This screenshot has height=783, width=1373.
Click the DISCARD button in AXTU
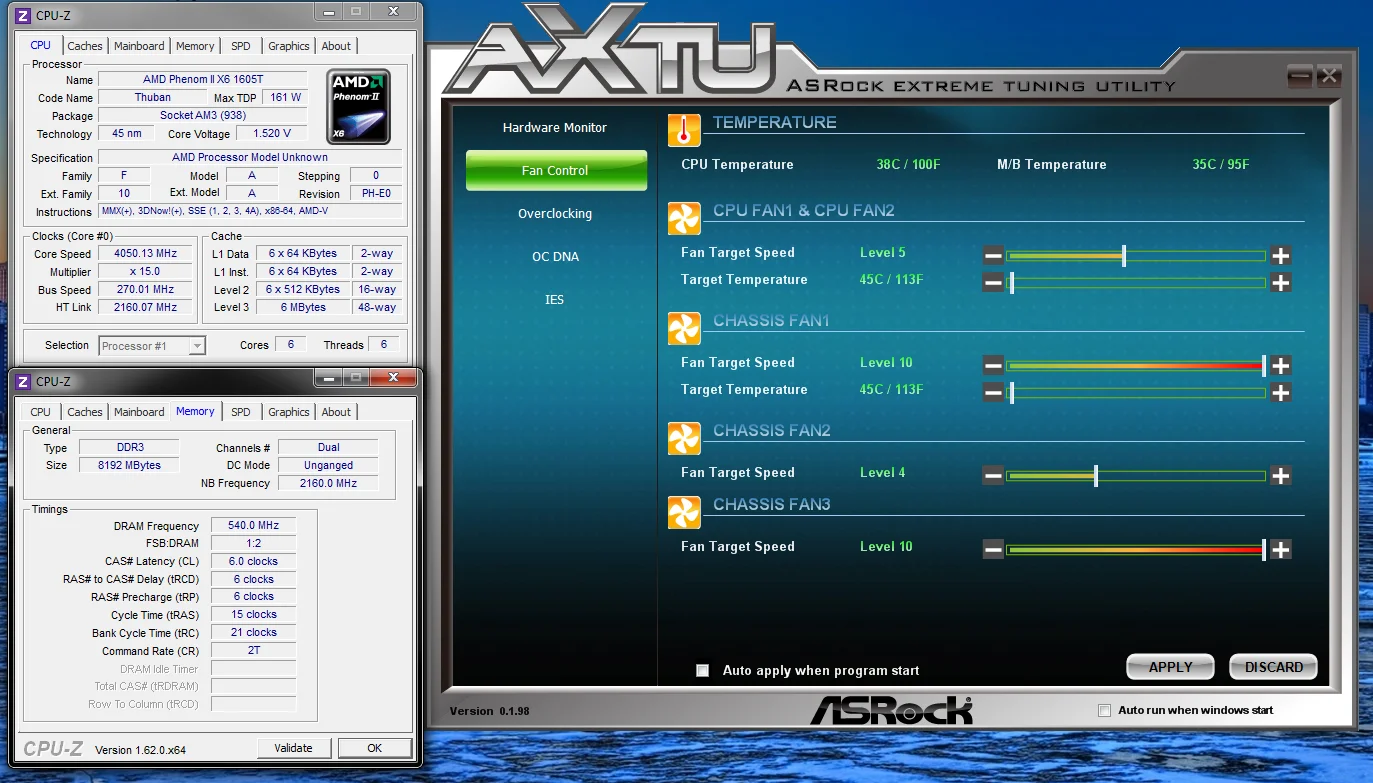click(x=1274, y=667)
